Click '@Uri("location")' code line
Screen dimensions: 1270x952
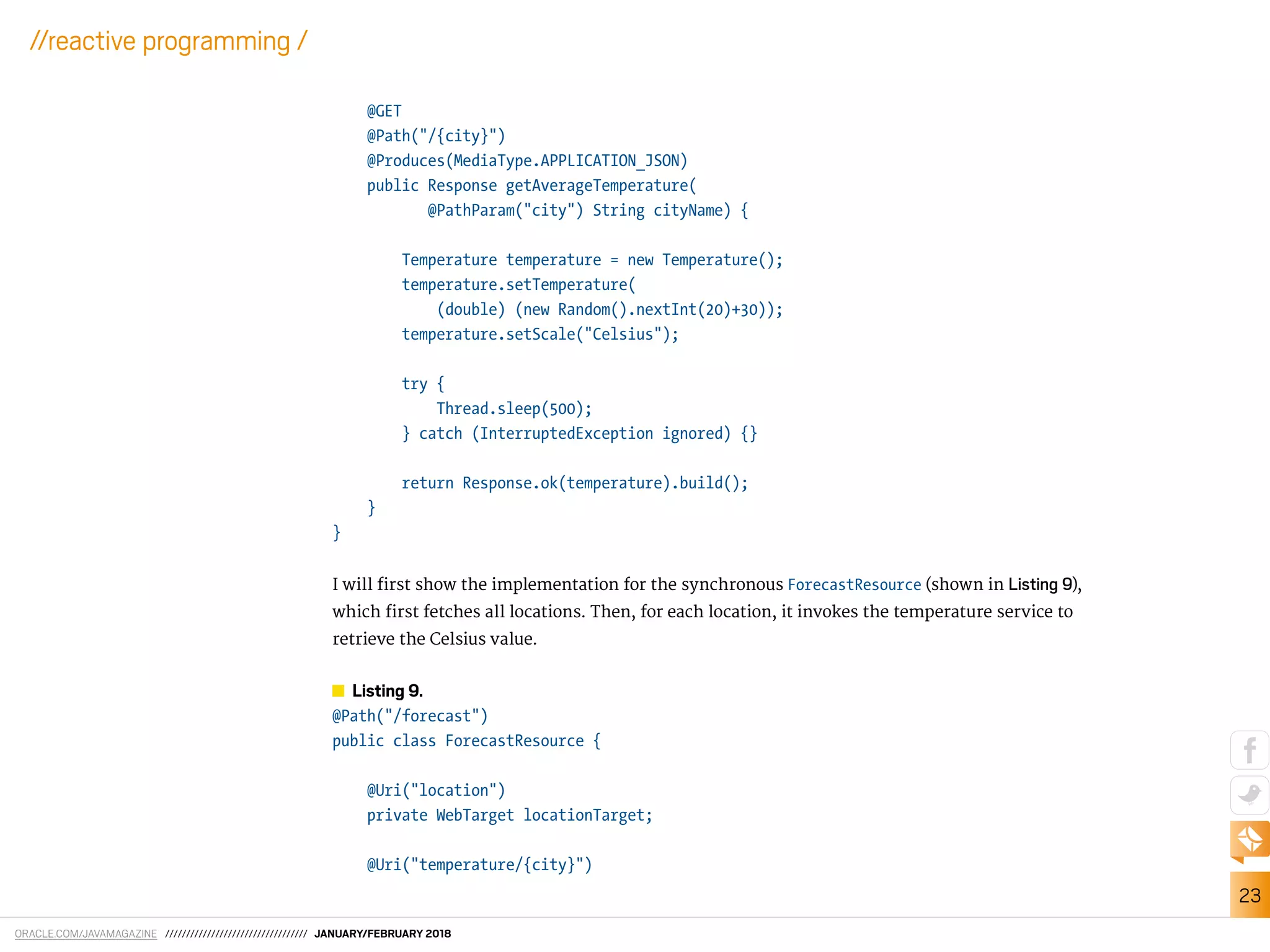coord(436,791)
